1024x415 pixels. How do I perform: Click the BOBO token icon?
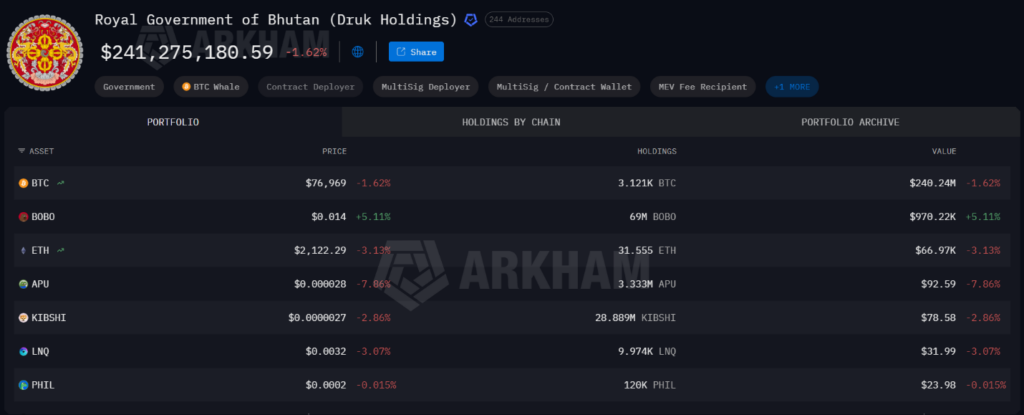pyautogui.click(x=24, y=217)
